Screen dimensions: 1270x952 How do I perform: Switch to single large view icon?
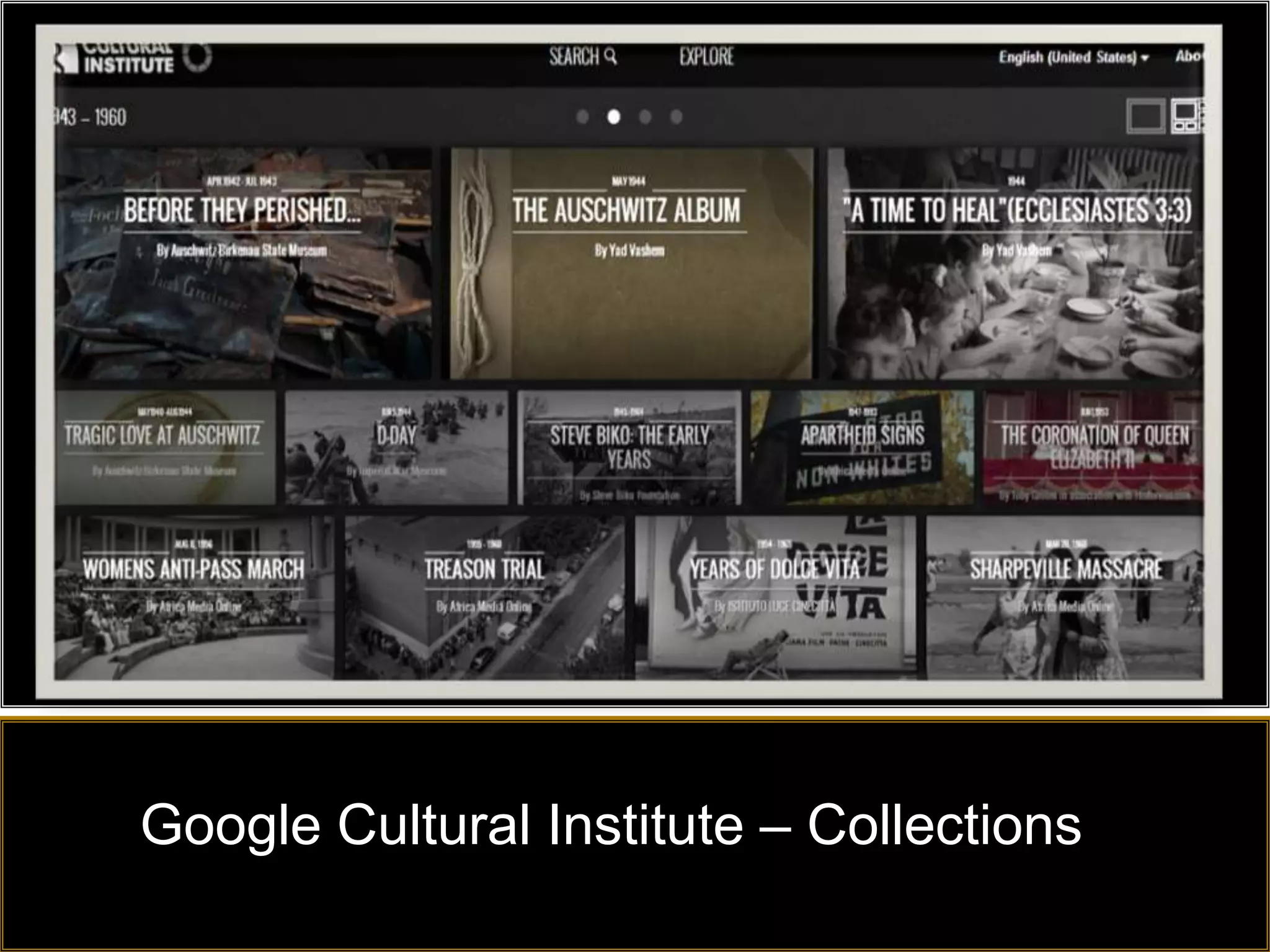coord(1145,117)
